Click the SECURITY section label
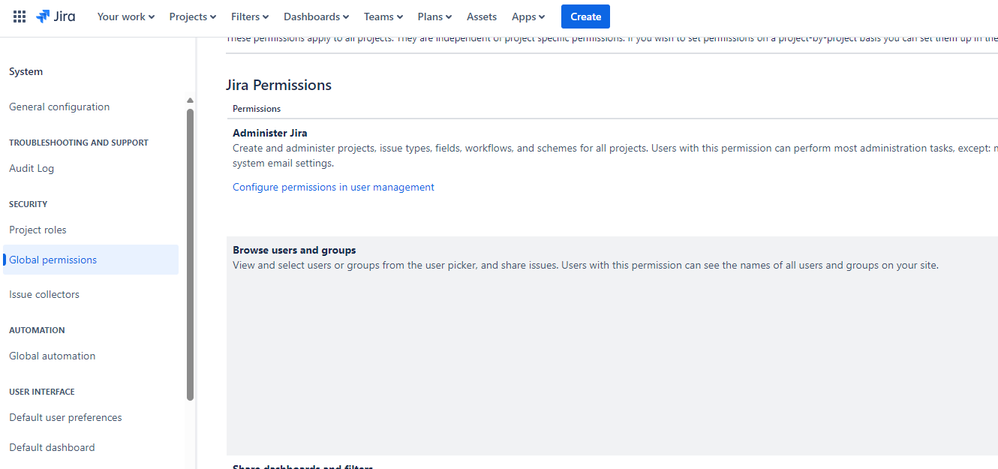 coord(28,204)
